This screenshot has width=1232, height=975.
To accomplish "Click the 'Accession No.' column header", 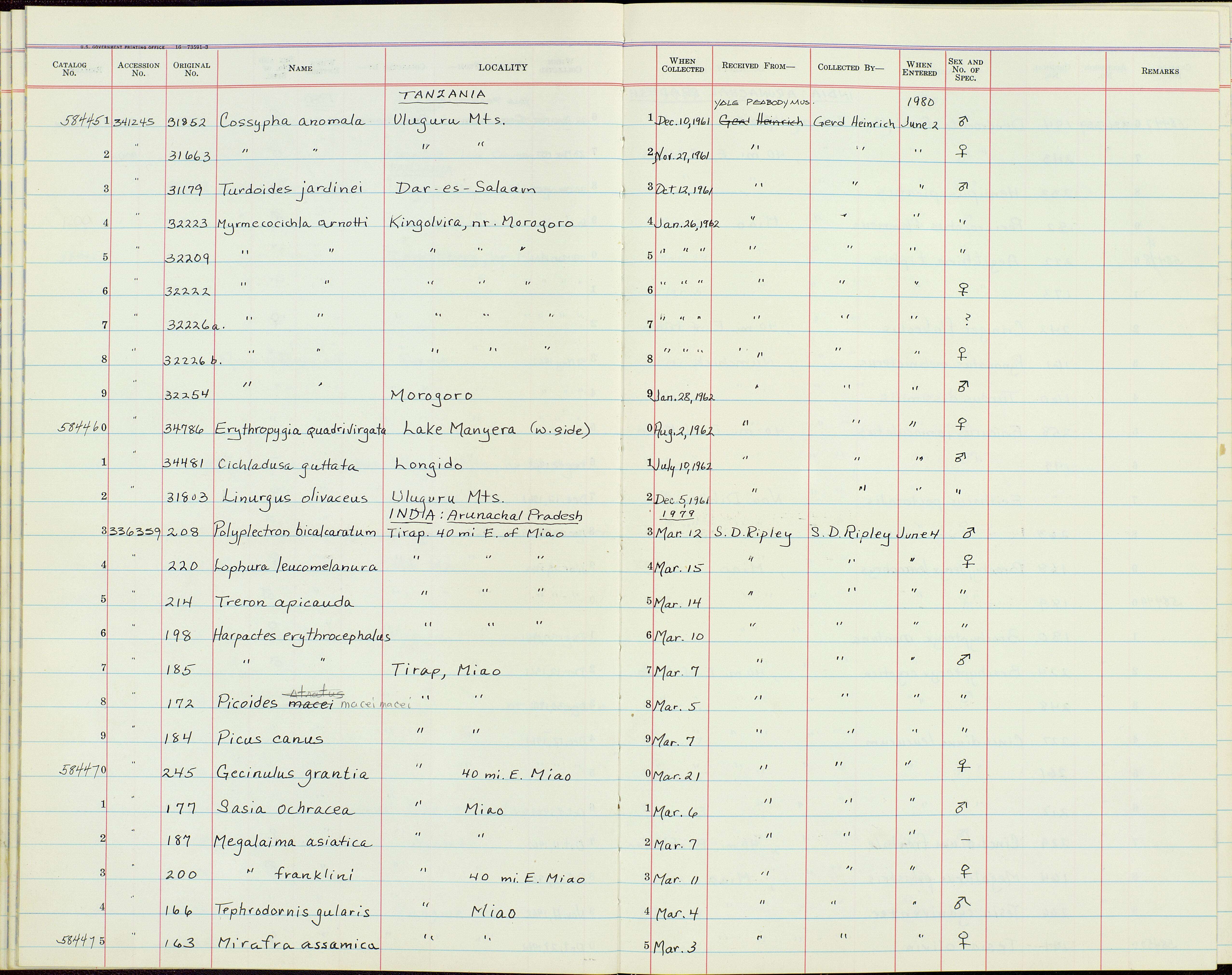I will pyautogui.click(x=138, y=69).
